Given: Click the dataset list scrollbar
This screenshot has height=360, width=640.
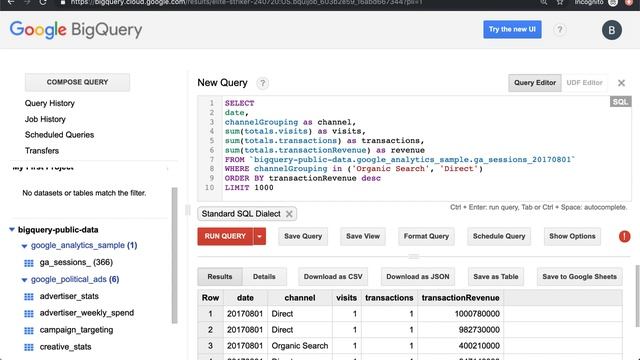Looking at the screenshot, I should pyautogui.click(x=175, y=255).
